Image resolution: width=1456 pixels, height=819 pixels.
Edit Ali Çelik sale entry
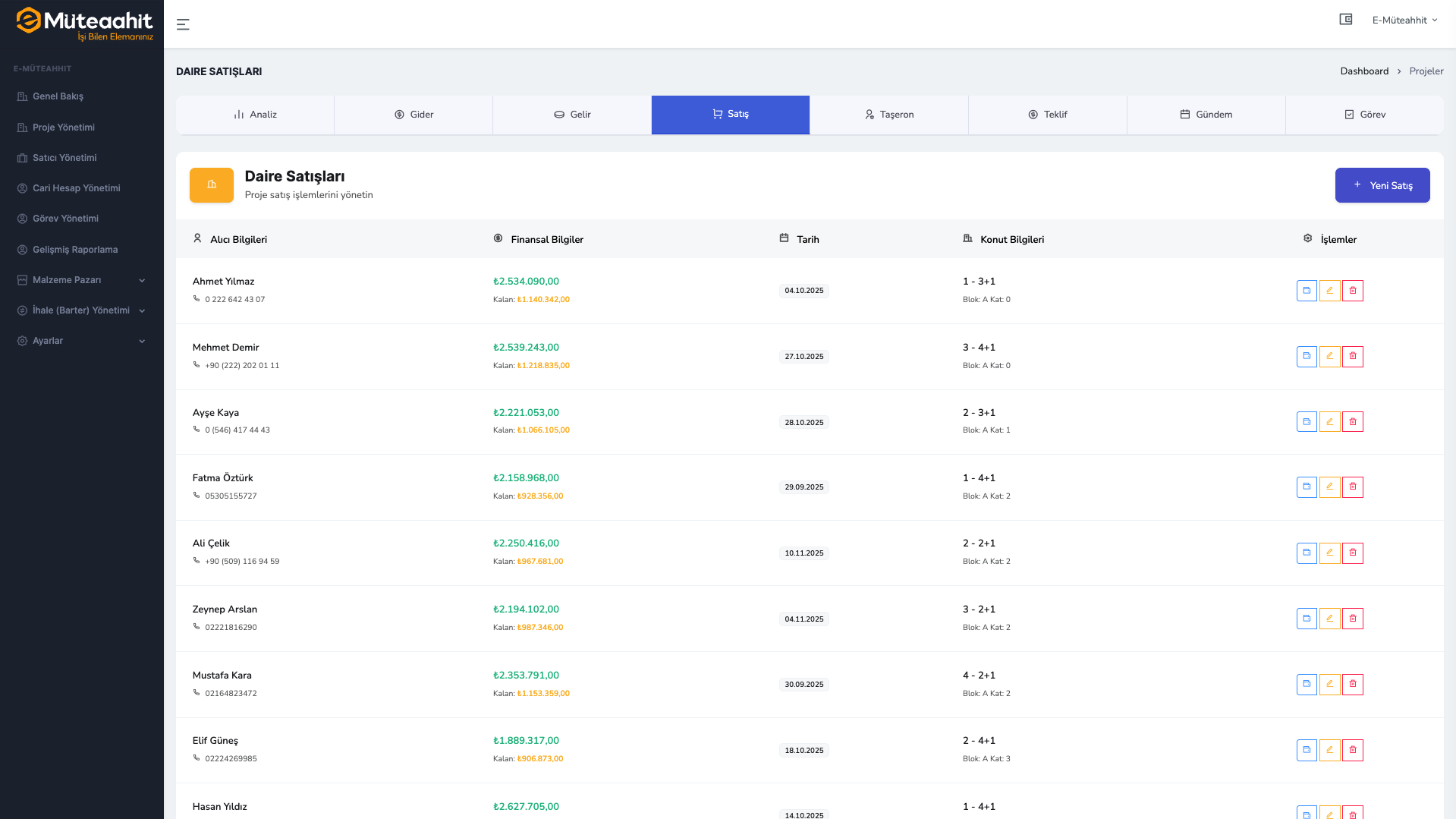[1329, 553]
